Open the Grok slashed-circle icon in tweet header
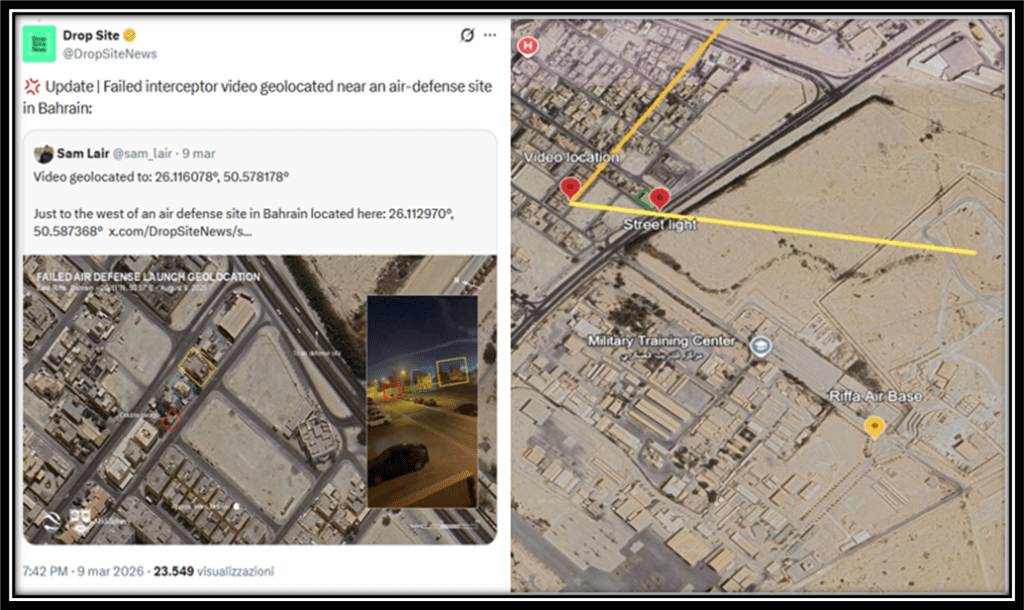Image resolution: width=1024 pixels, height=610 pixels. [466, 35]
